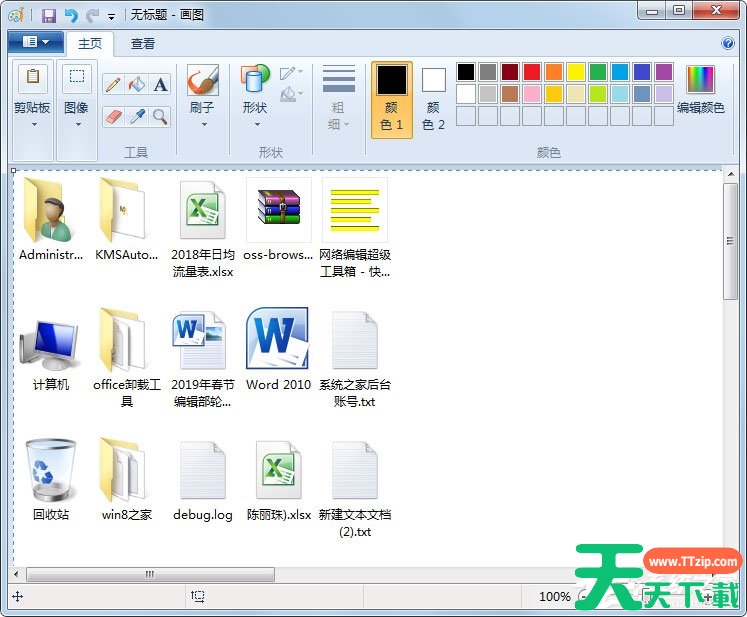Click the Undo arrow in title bar
The height and width of the screenshot is (617, 747).
pos(71,15)
